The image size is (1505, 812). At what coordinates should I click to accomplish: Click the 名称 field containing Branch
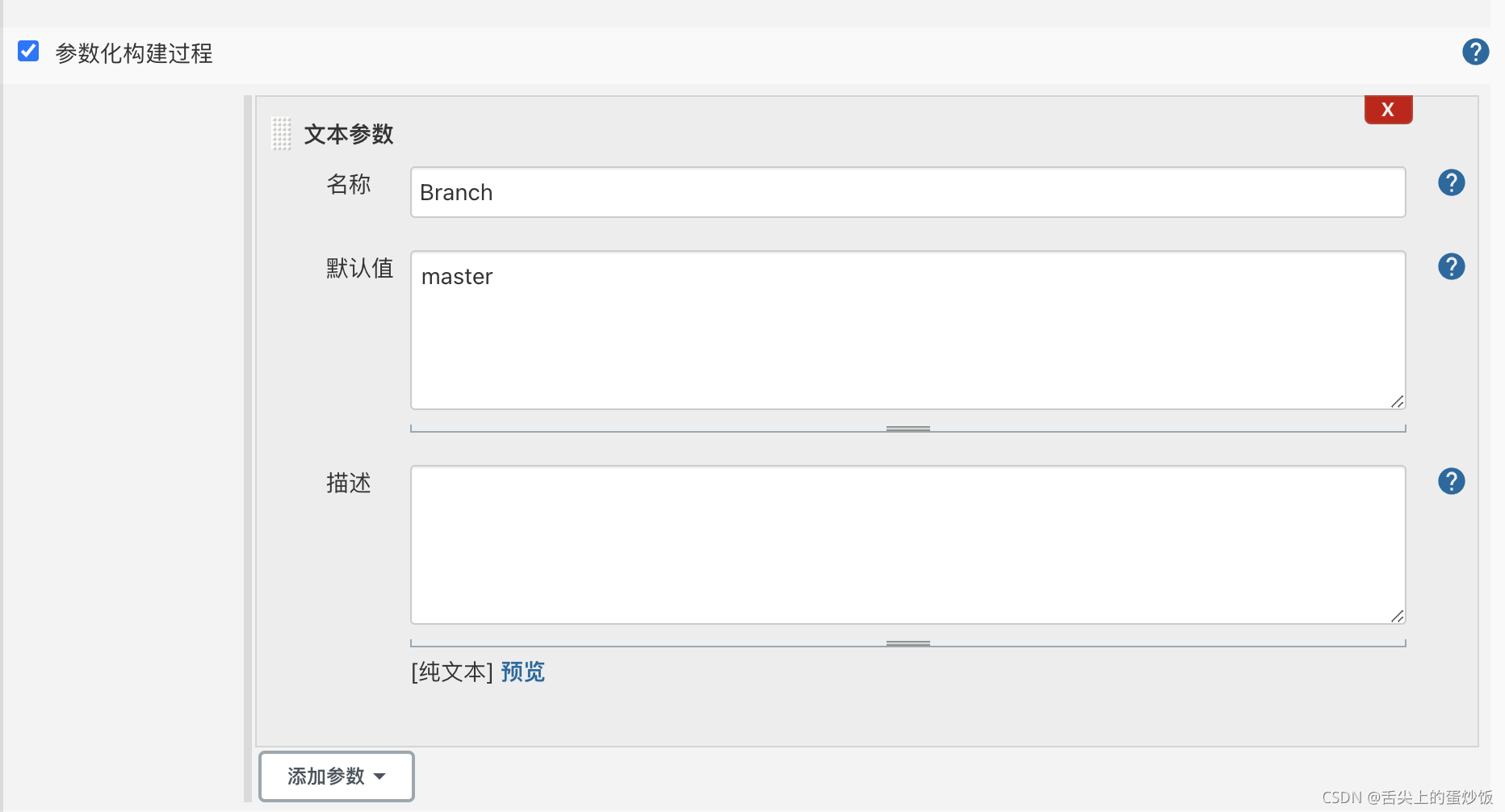point(908,192)
